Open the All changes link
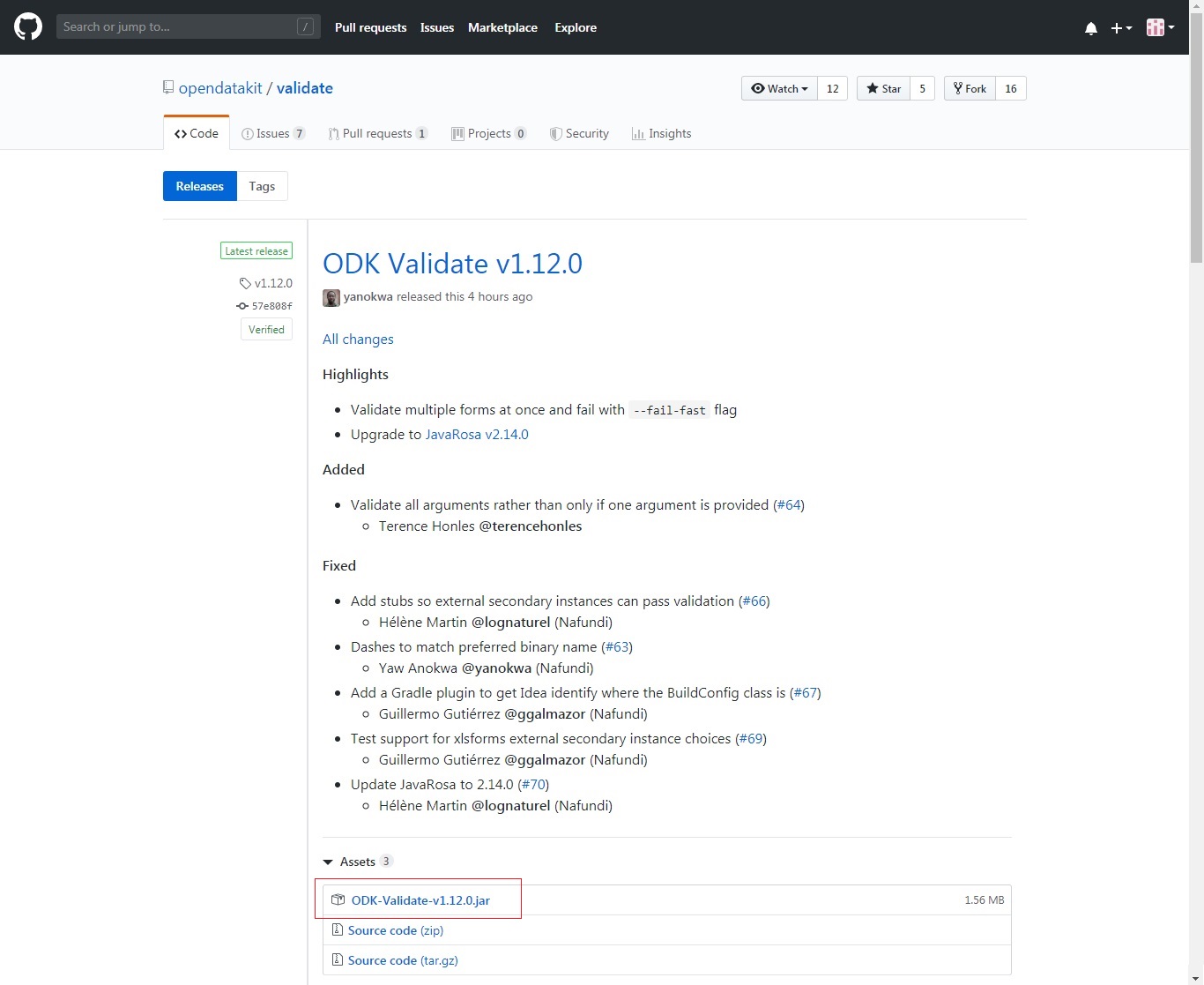The image size is (1204, 985). [x=358, y=340]
